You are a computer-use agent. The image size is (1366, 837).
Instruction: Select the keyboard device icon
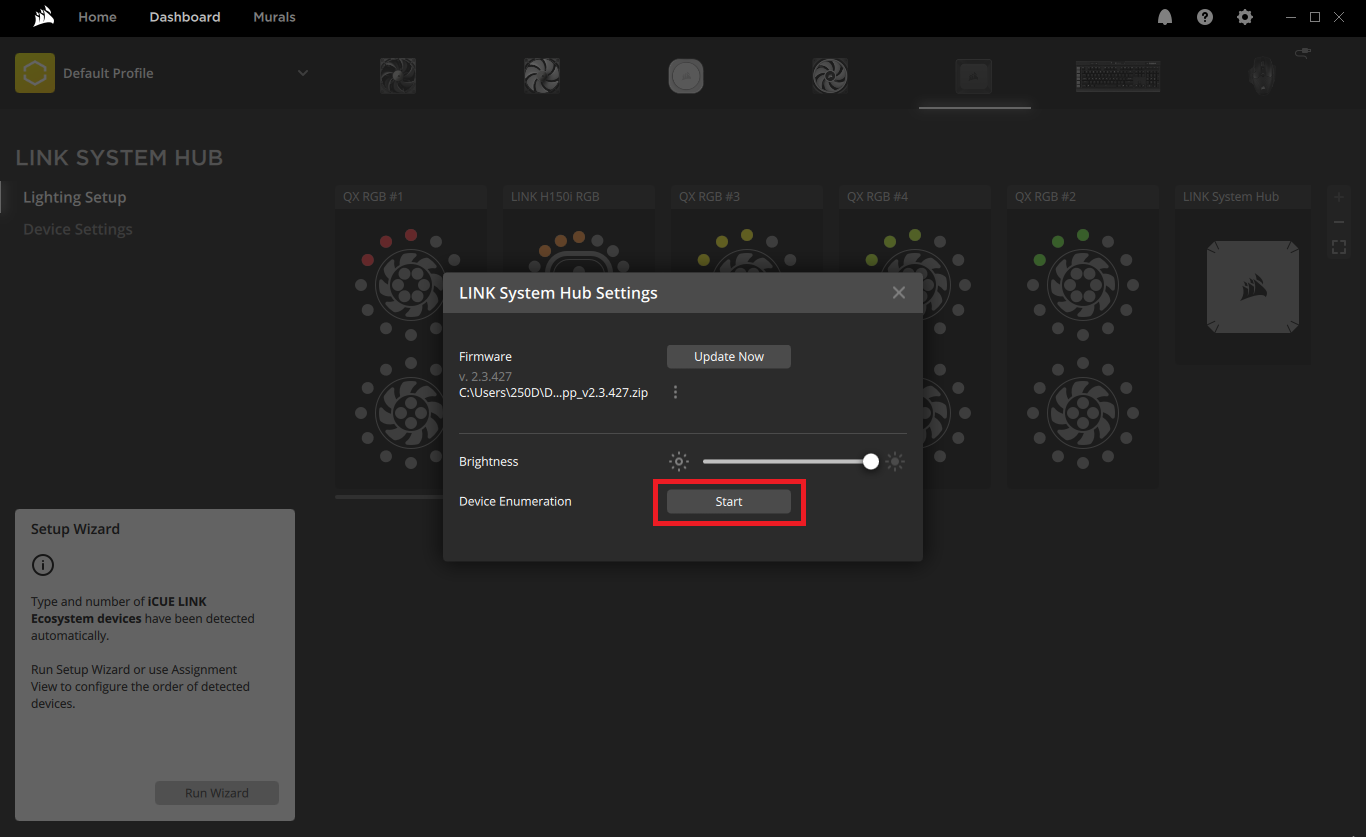point(1117,75)
